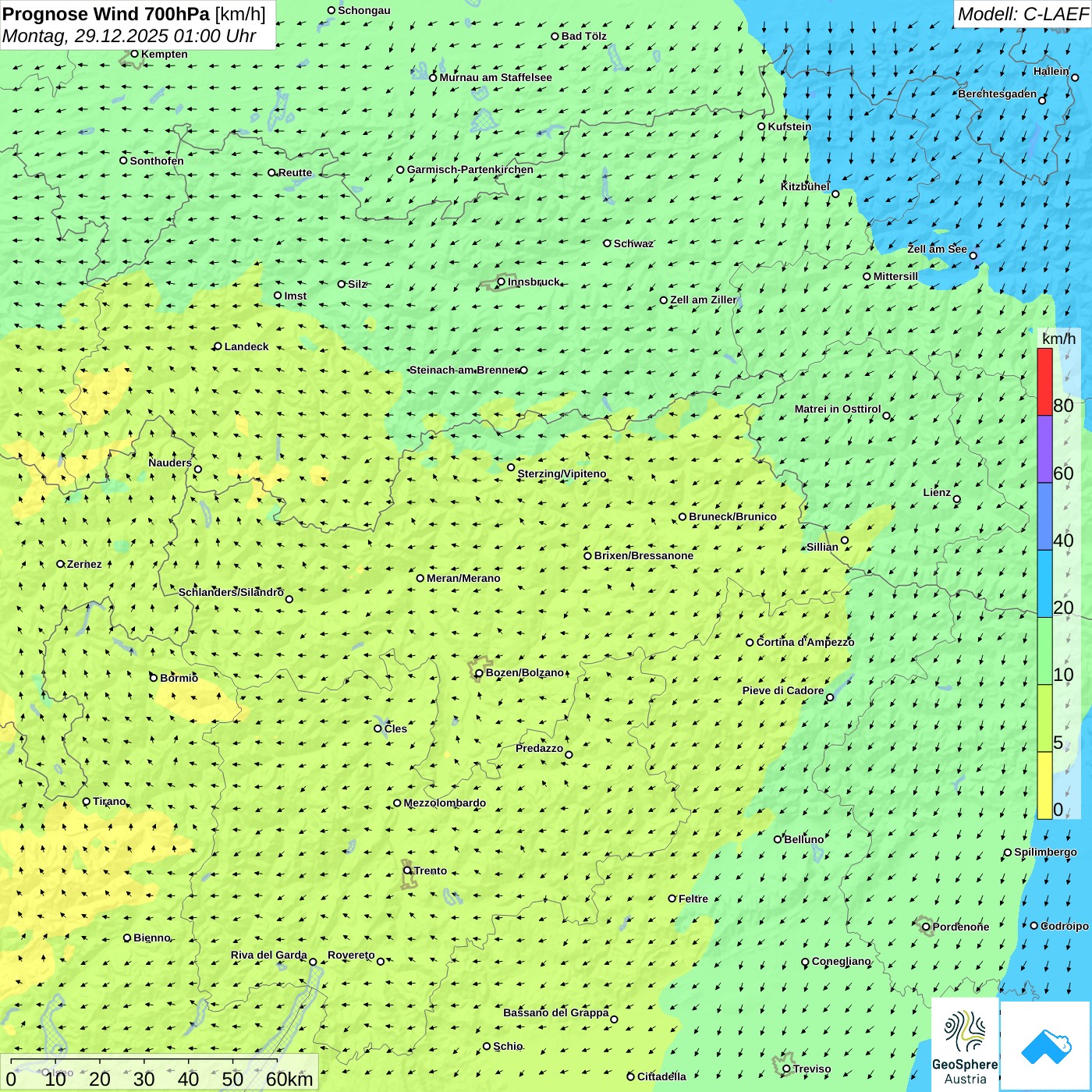
Task: Select the Innsbruck city marker
Action: (x=502, y=282)
